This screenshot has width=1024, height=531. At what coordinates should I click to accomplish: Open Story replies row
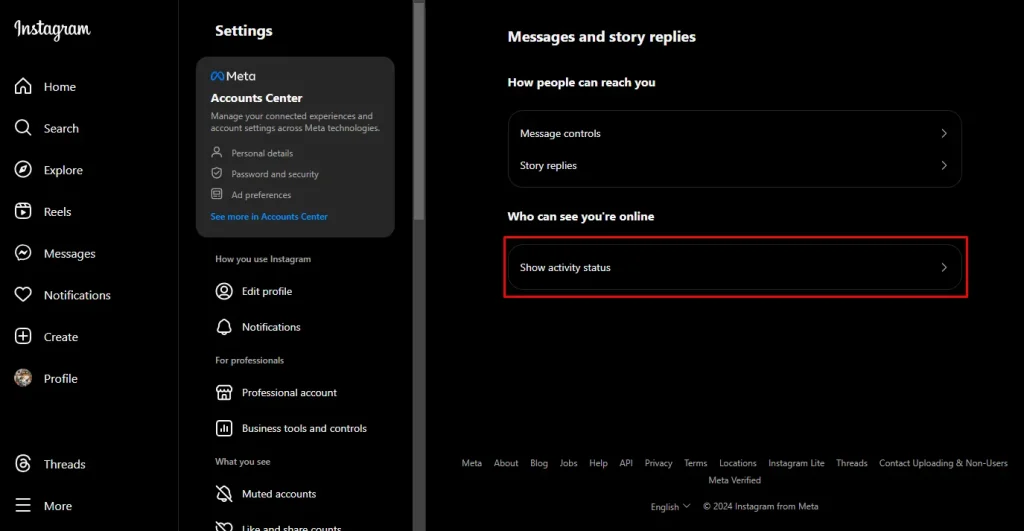734,165
